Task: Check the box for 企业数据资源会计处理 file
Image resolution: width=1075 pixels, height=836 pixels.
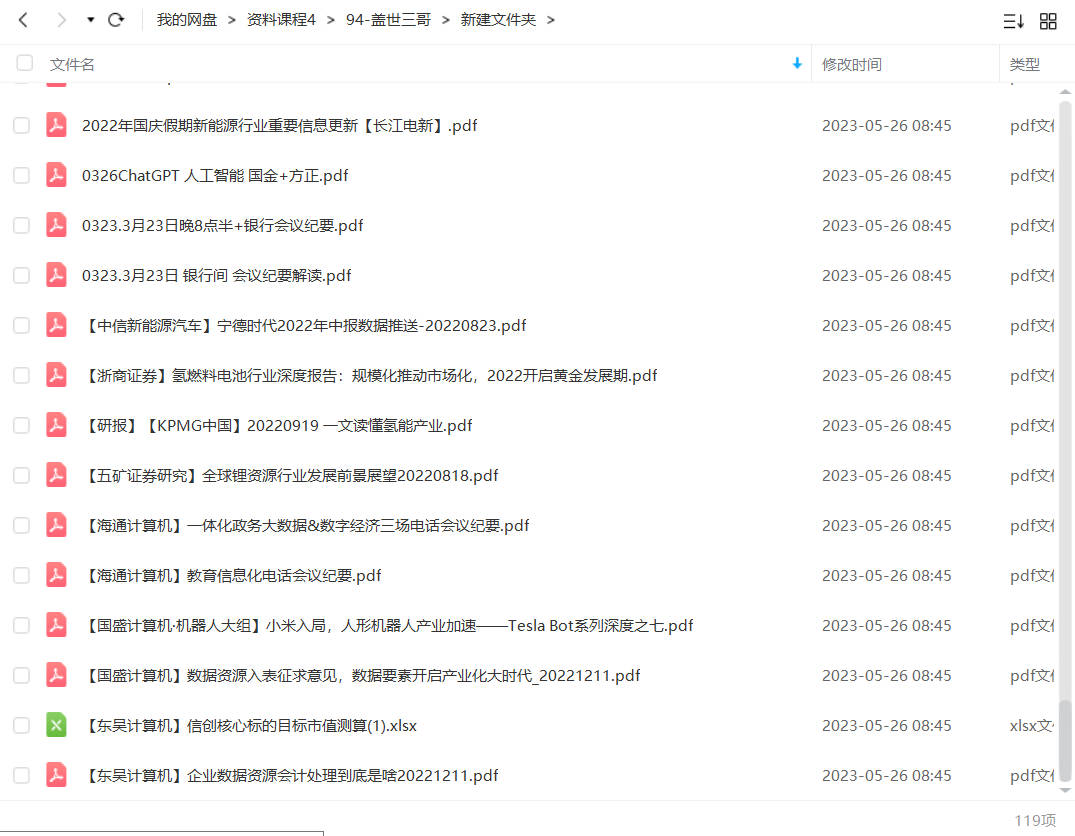Action: 22,776
